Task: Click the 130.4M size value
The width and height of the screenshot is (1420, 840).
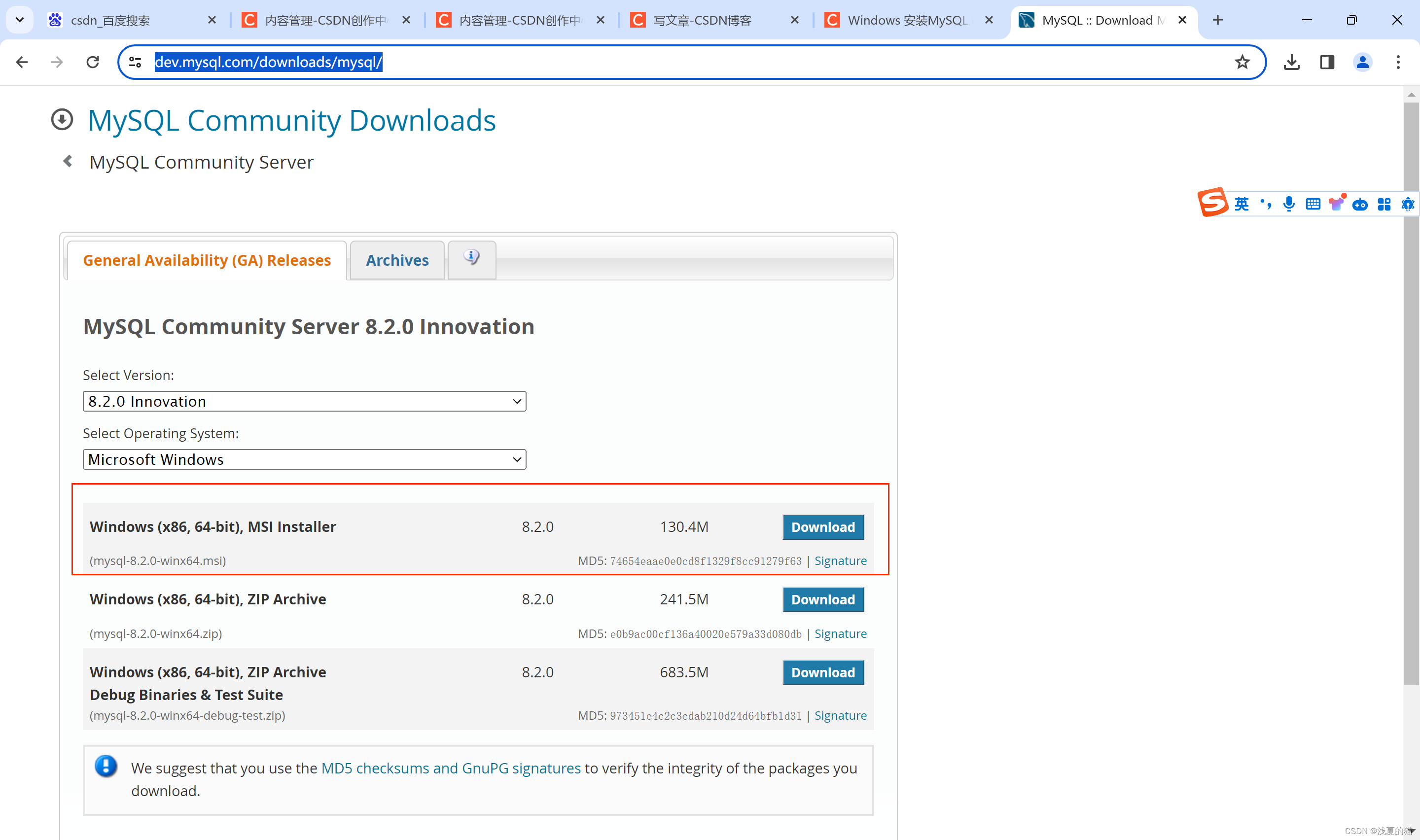Action: tap(684, 527)
